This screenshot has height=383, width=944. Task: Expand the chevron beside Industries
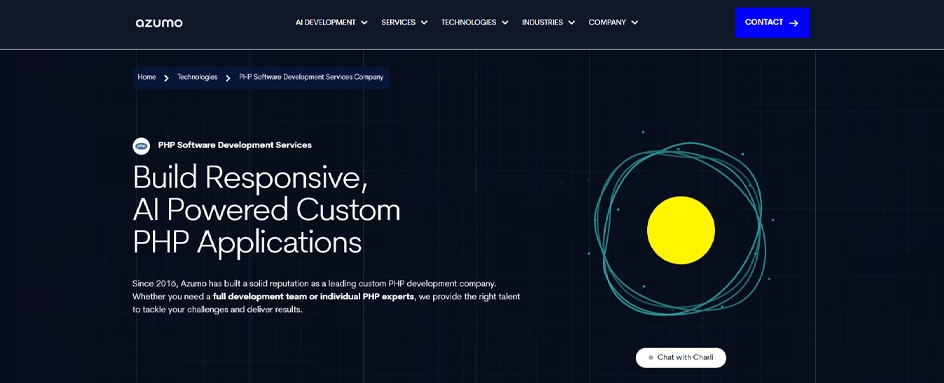(571, 23)
